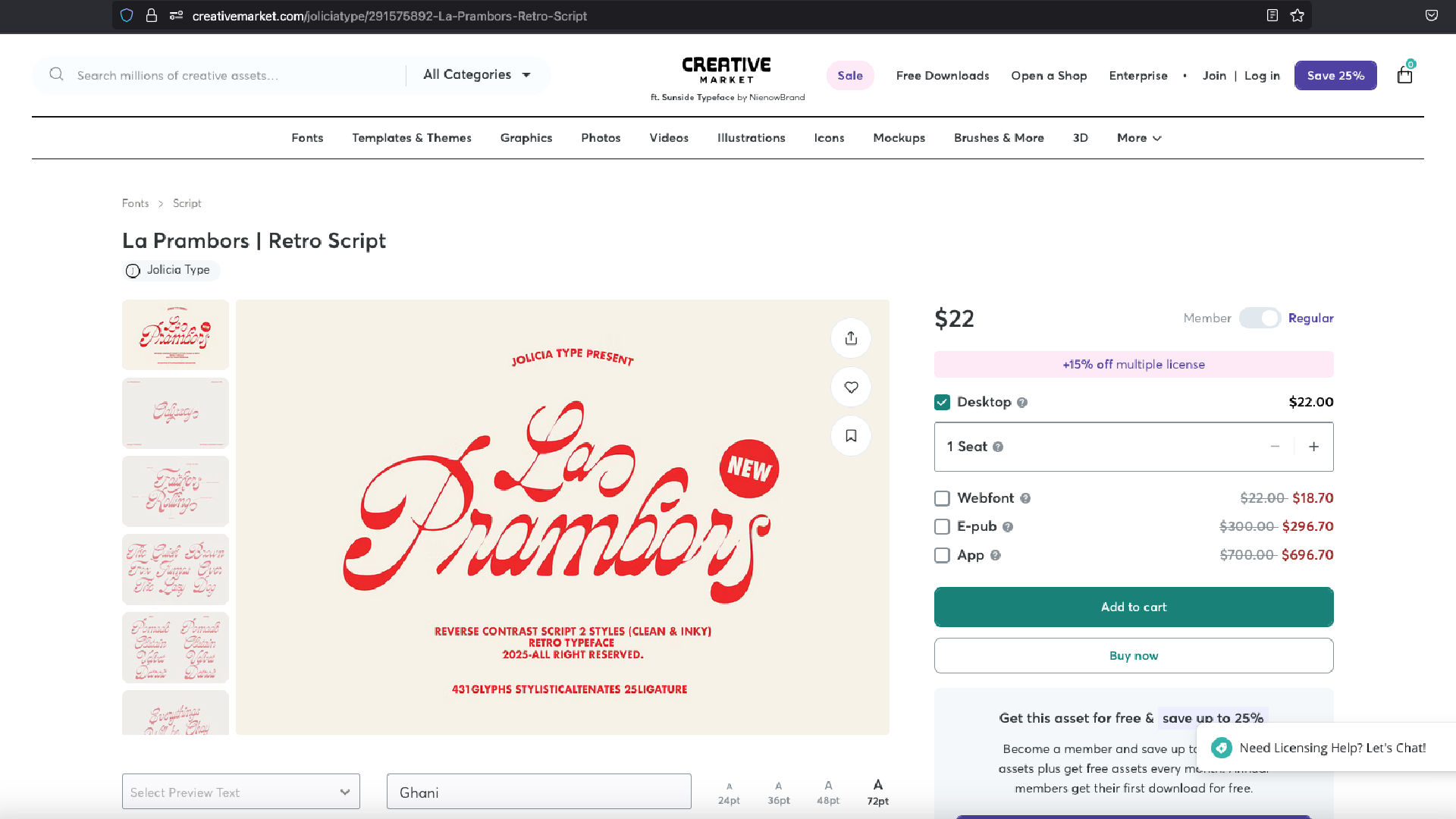The image size is (1456, 819).
Task: Check the App license checkbox
Action: click(942, 555)
